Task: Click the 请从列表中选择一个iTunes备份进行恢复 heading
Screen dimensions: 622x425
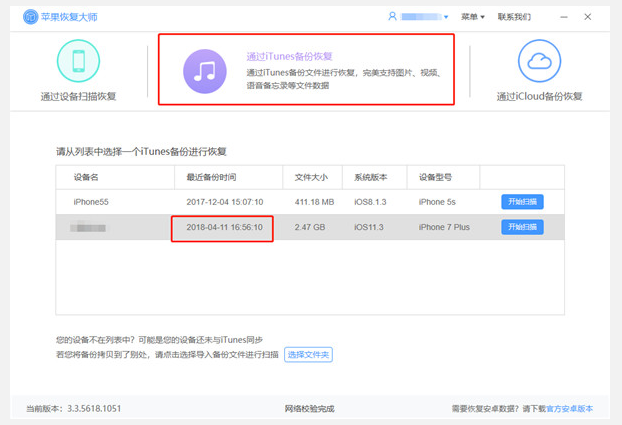Action: pyautogui.click(x=141, y=152)
